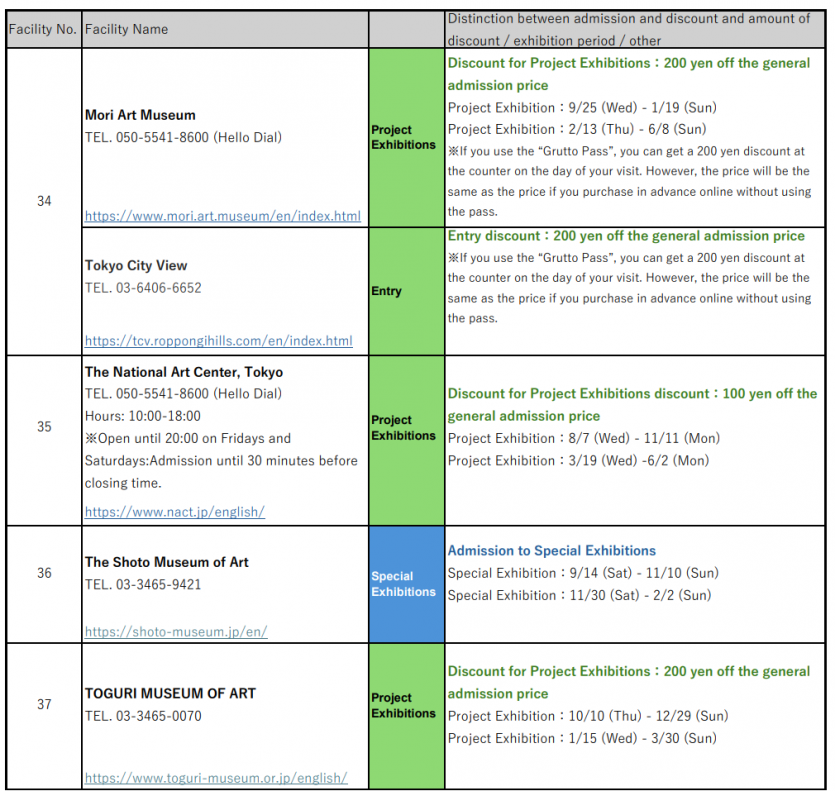Click the blue 'Special Exhibitions' cell

point(406,584)
